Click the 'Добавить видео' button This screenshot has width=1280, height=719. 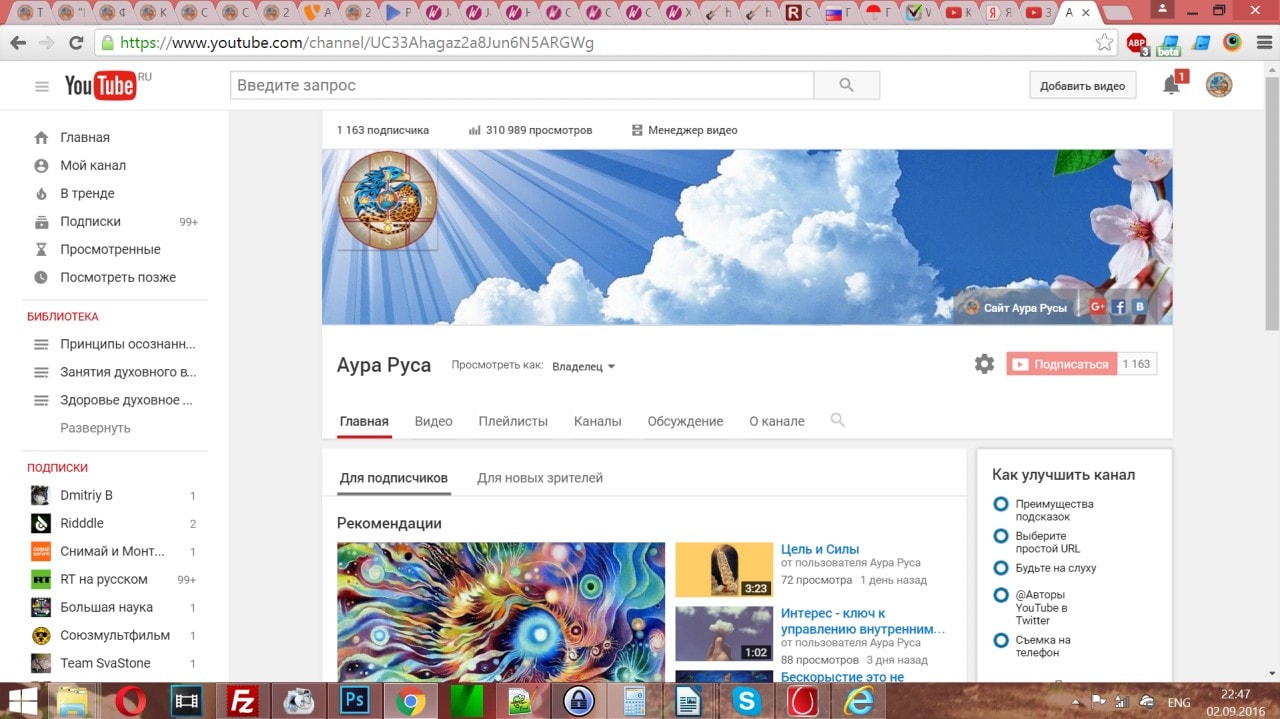[1082, 86]
